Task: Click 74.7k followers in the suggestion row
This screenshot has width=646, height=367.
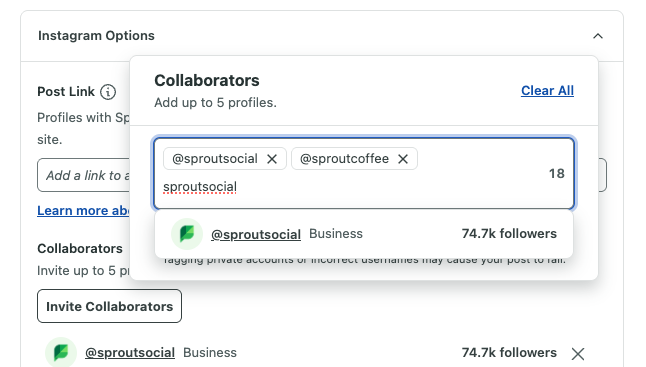Action: 509,234
